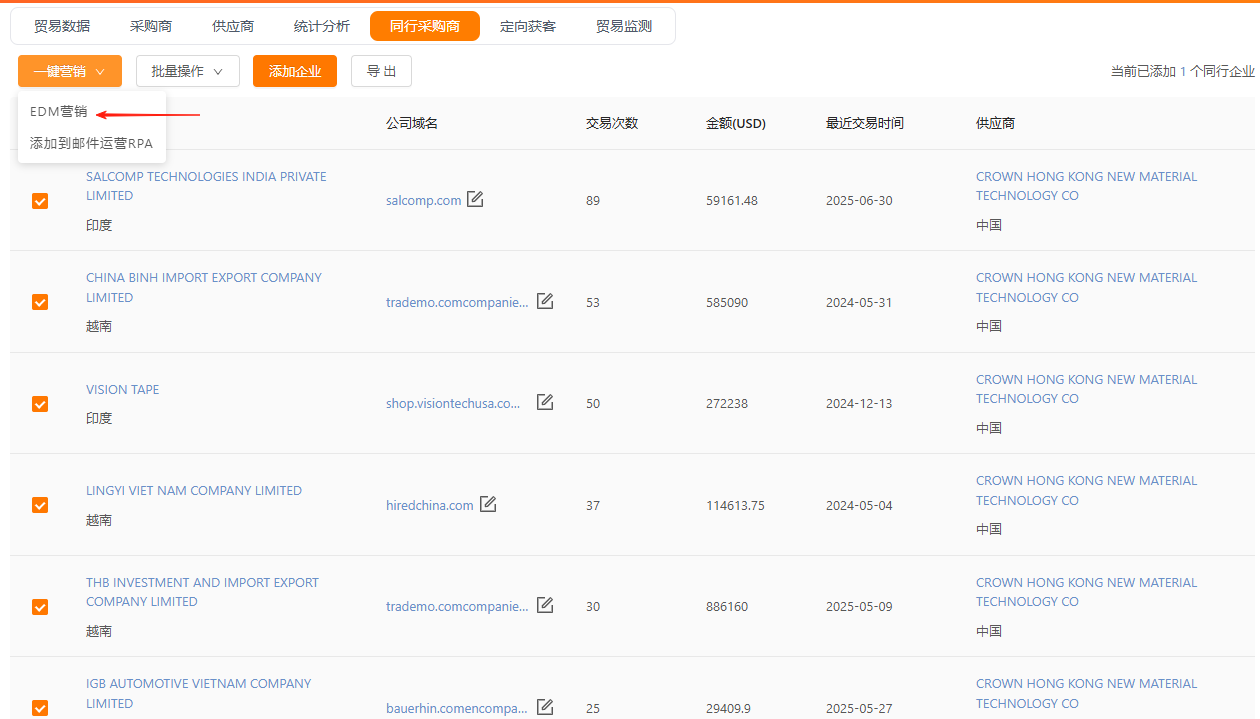Open the VISION TAPE company link
Image resolution: width=1260 pixels, height=719 pixels.
point(122,389)
